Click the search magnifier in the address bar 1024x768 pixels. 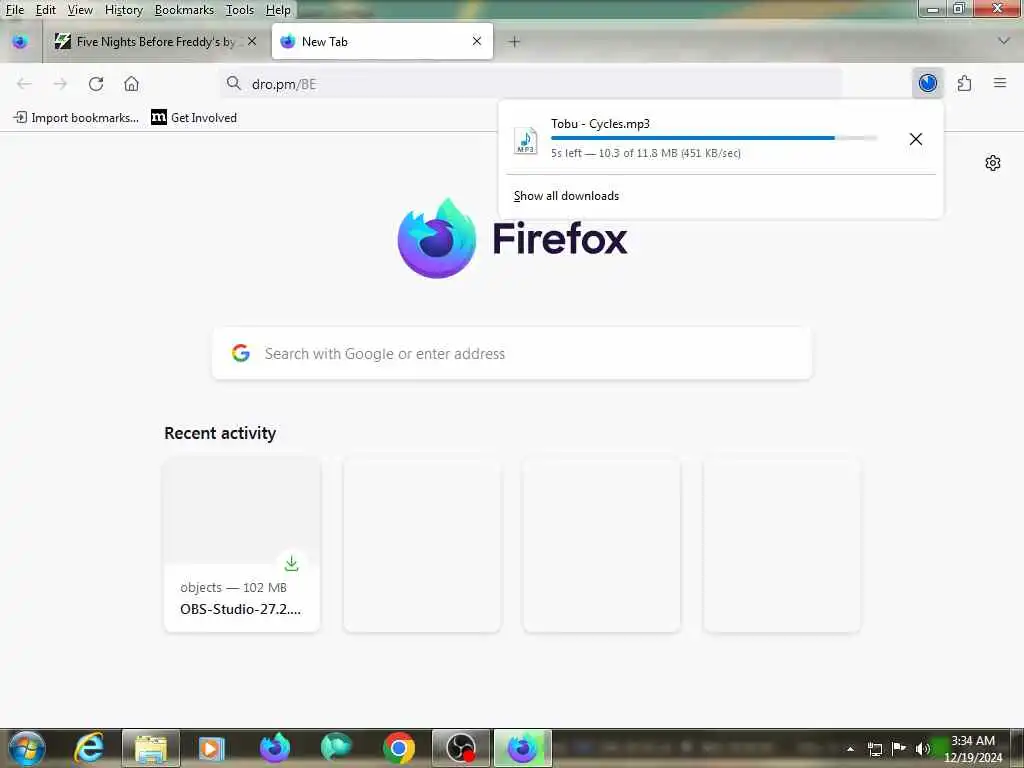[x=233, y=83]
